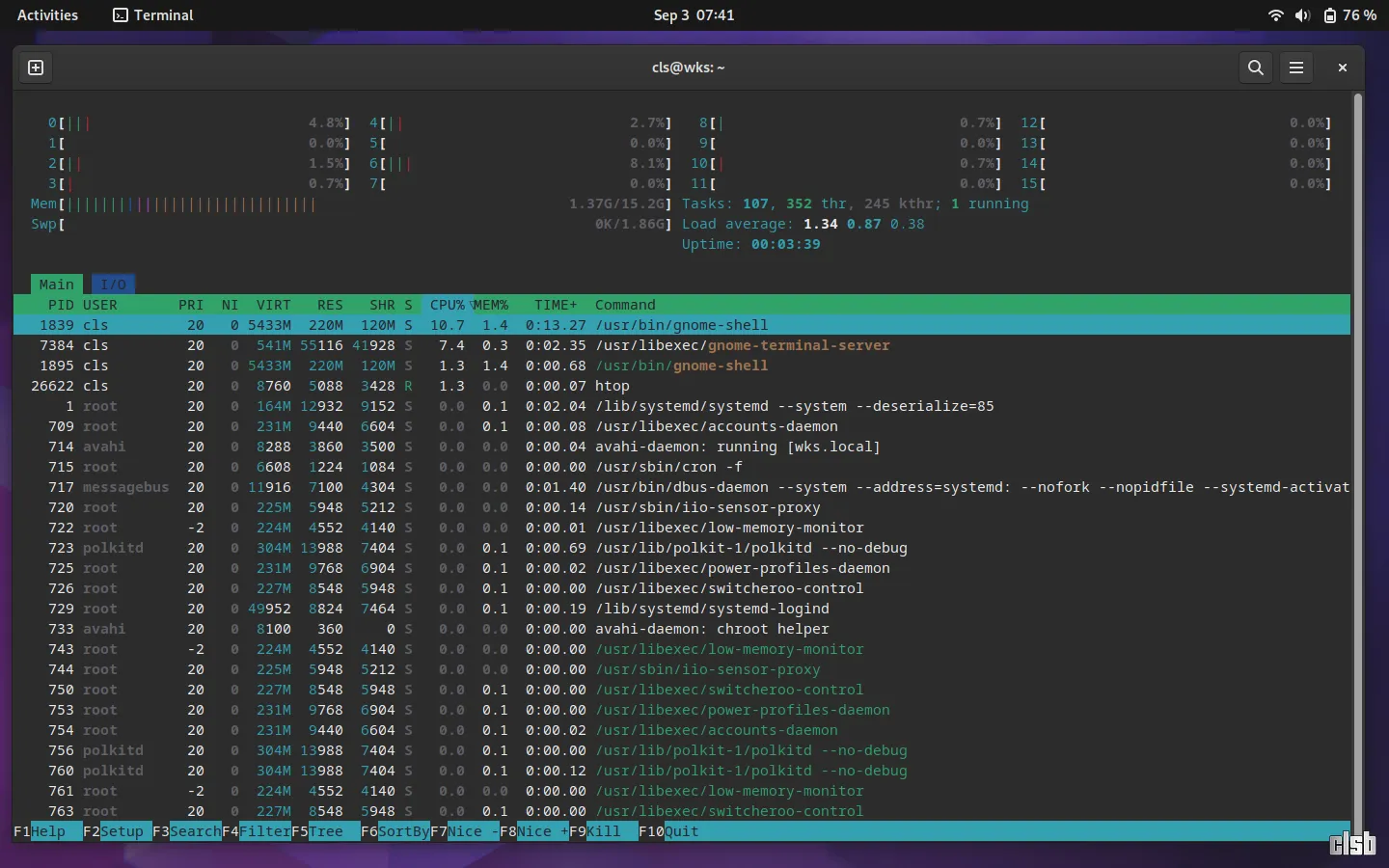Viewport: 1389px width, 868px height.
Task: Sort by the USER column header
Action: click(x=100, y=305)
